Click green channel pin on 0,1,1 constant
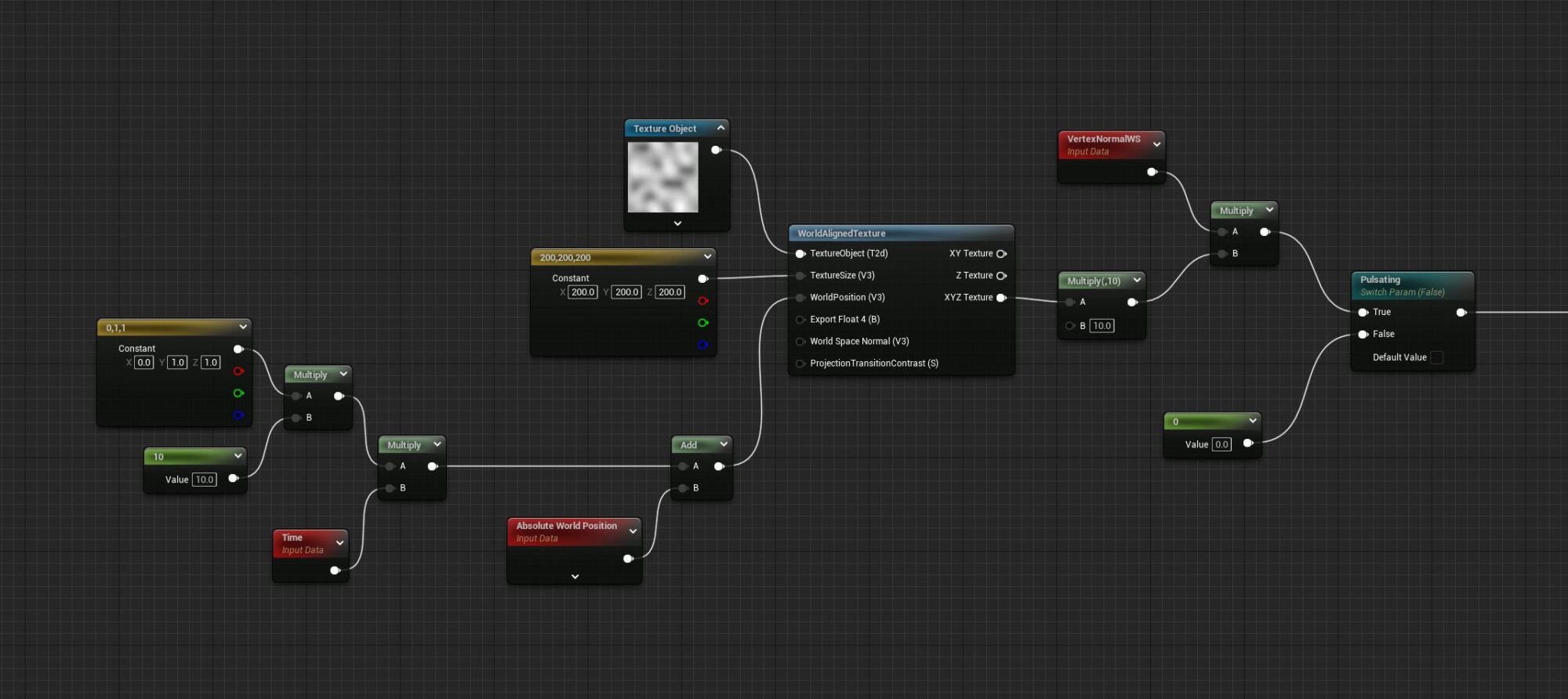Viewport: 1568px width, 699px height. pyautogui.click(x=238, y=393)
